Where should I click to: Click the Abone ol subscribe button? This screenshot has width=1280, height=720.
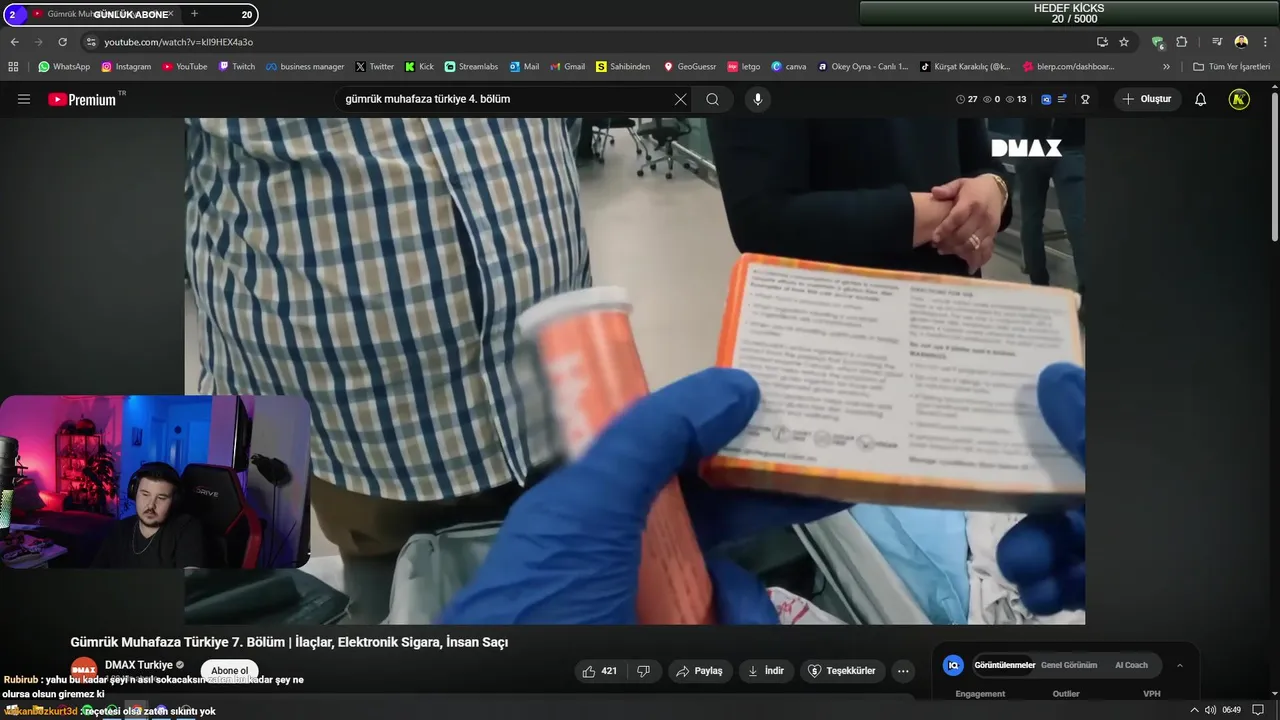(x=229, y=671)
